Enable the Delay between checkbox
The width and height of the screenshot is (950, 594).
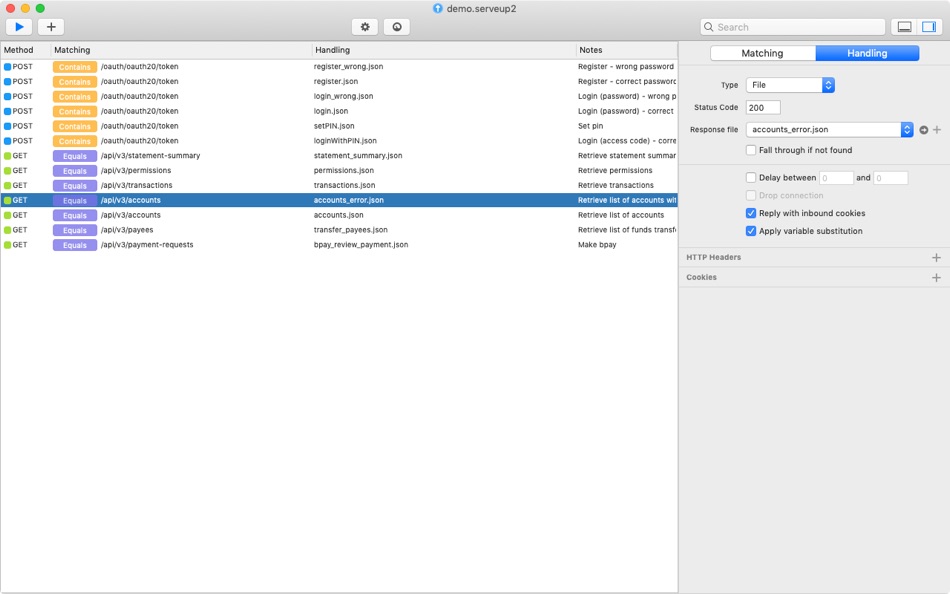(751, 178)
